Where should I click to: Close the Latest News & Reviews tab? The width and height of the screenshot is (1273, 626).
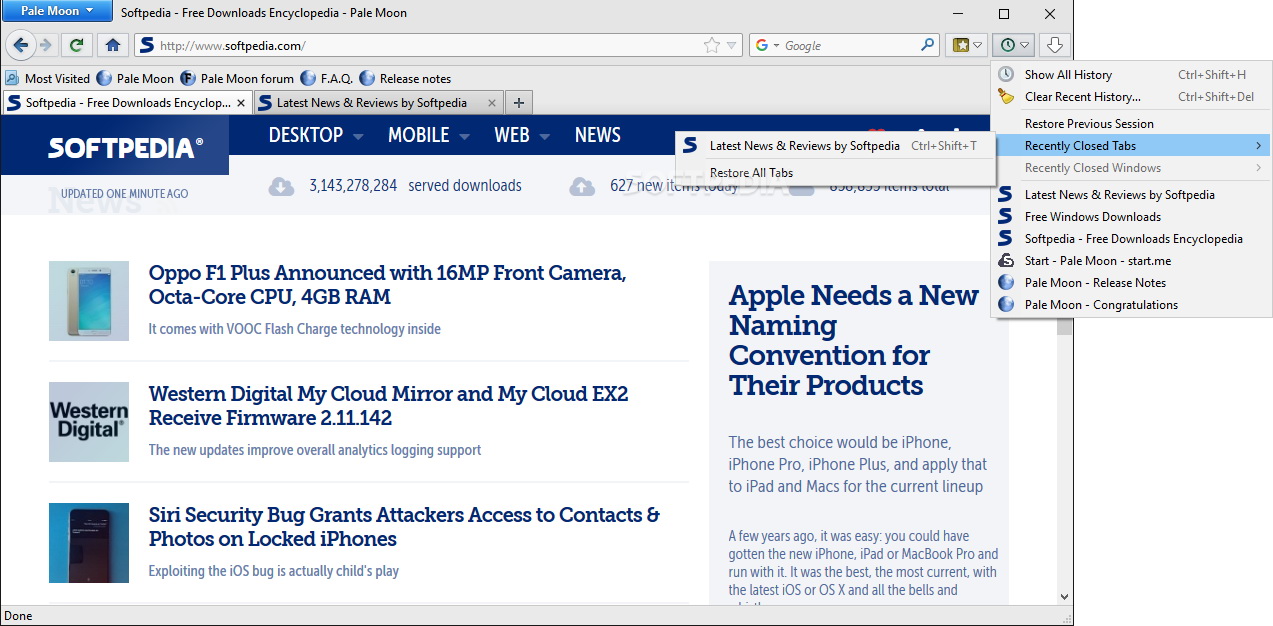click(x=492, y=102)
